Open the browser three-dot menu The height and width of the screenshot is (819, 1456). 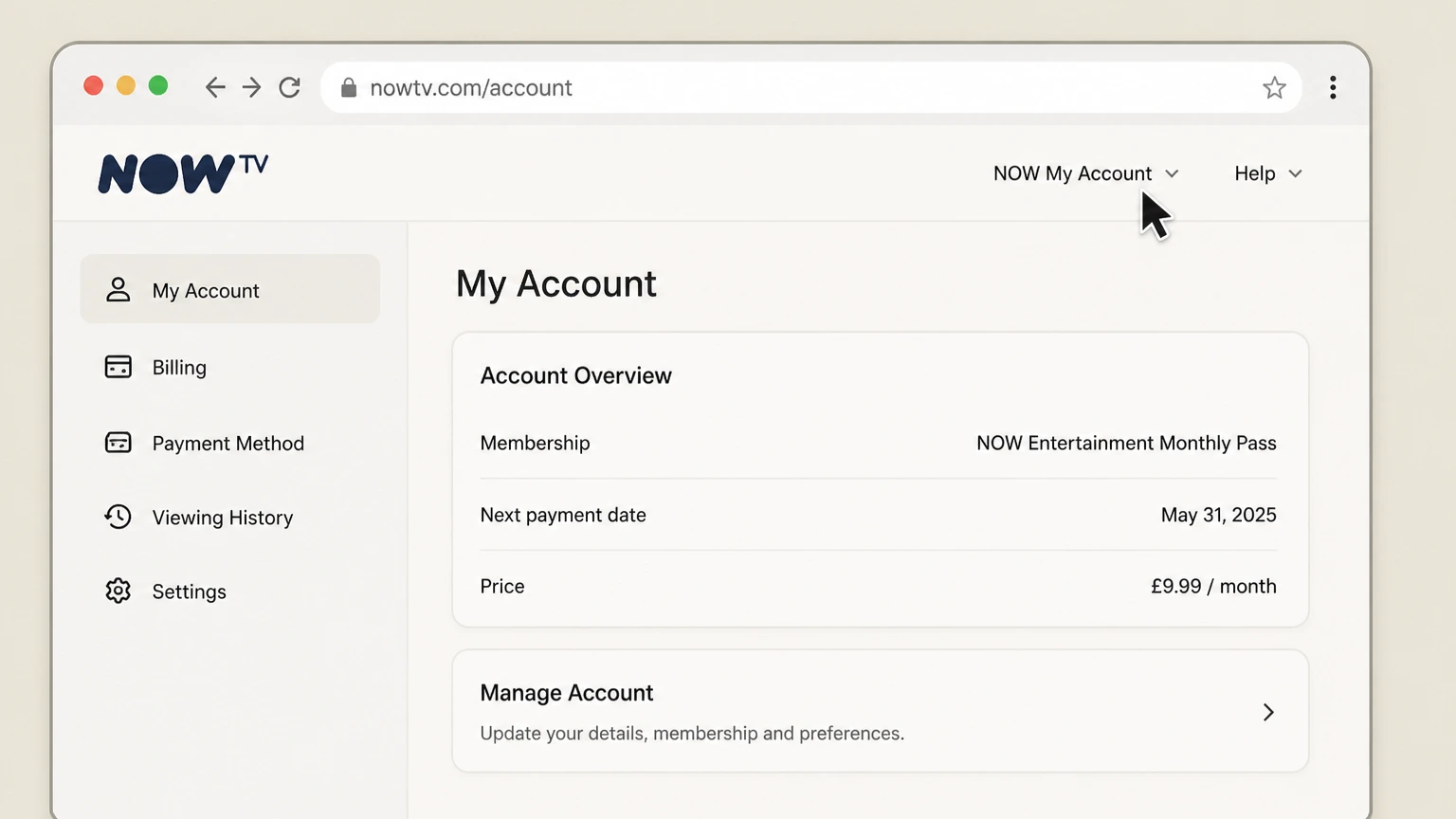[1333, 87]
